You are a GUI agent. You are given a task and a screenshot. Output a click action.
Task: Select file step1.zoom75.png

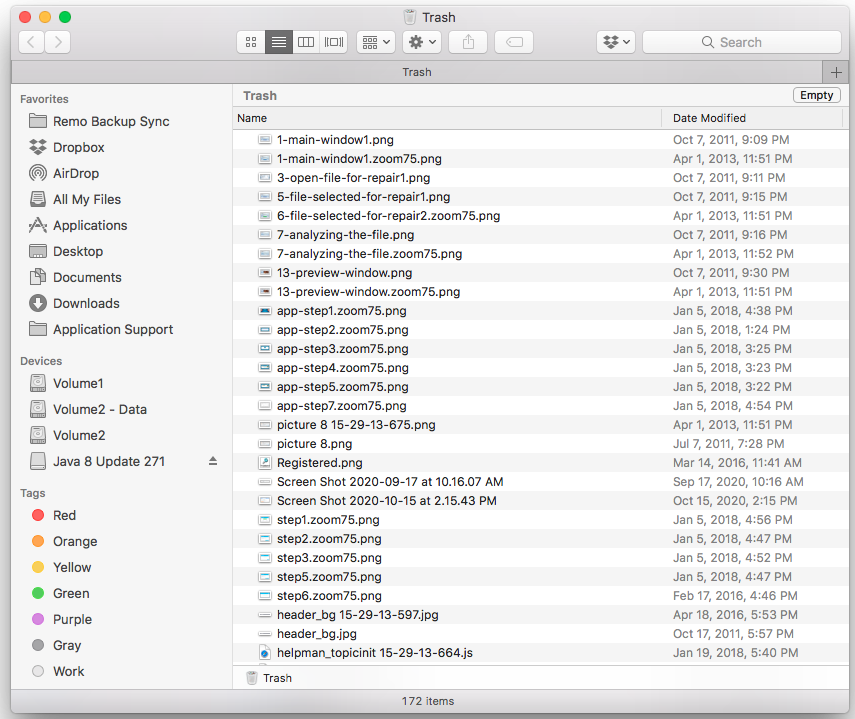[540, 519]
